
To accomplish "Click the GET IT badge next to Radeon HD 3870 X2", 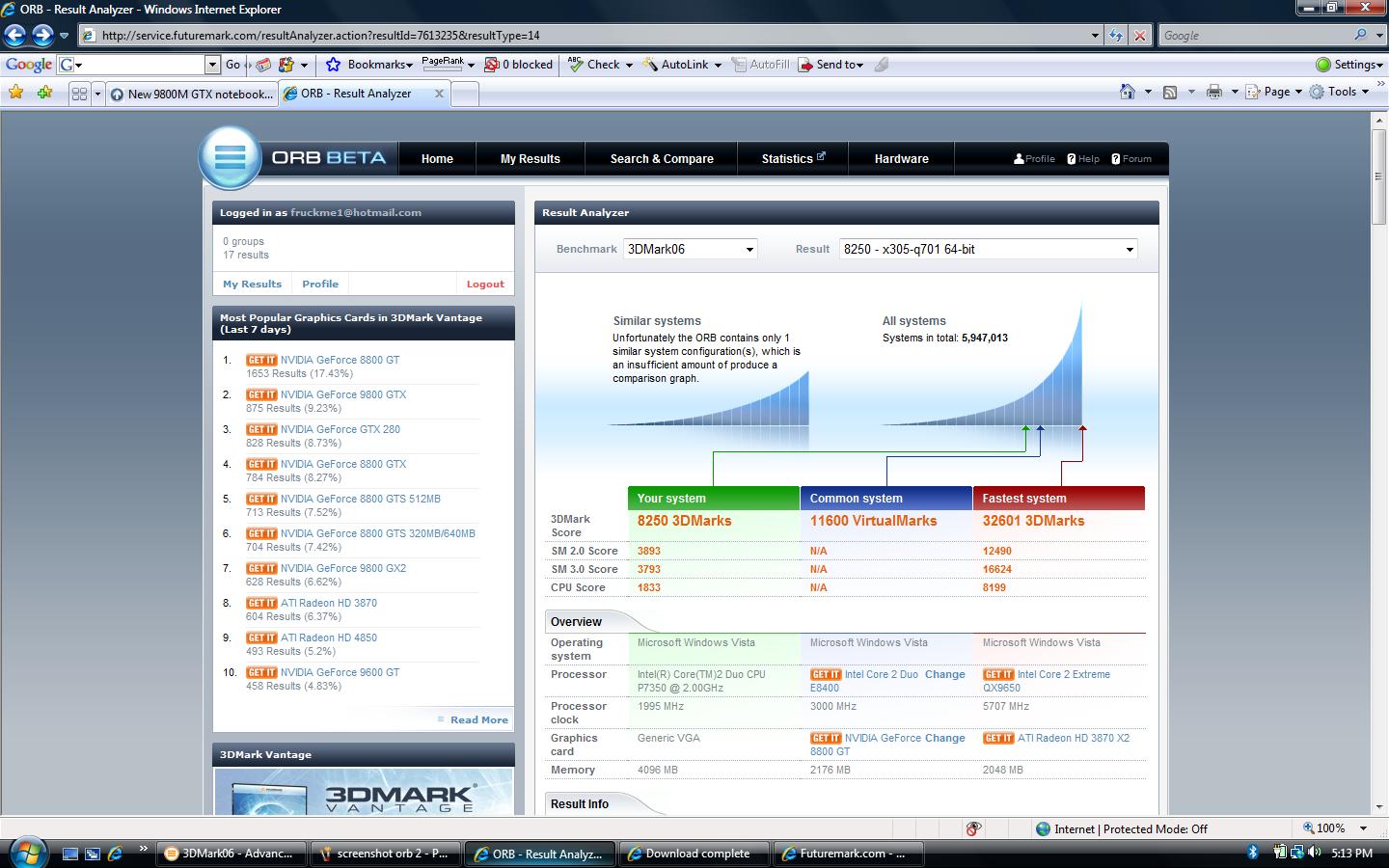I will [x=998, y=738].
